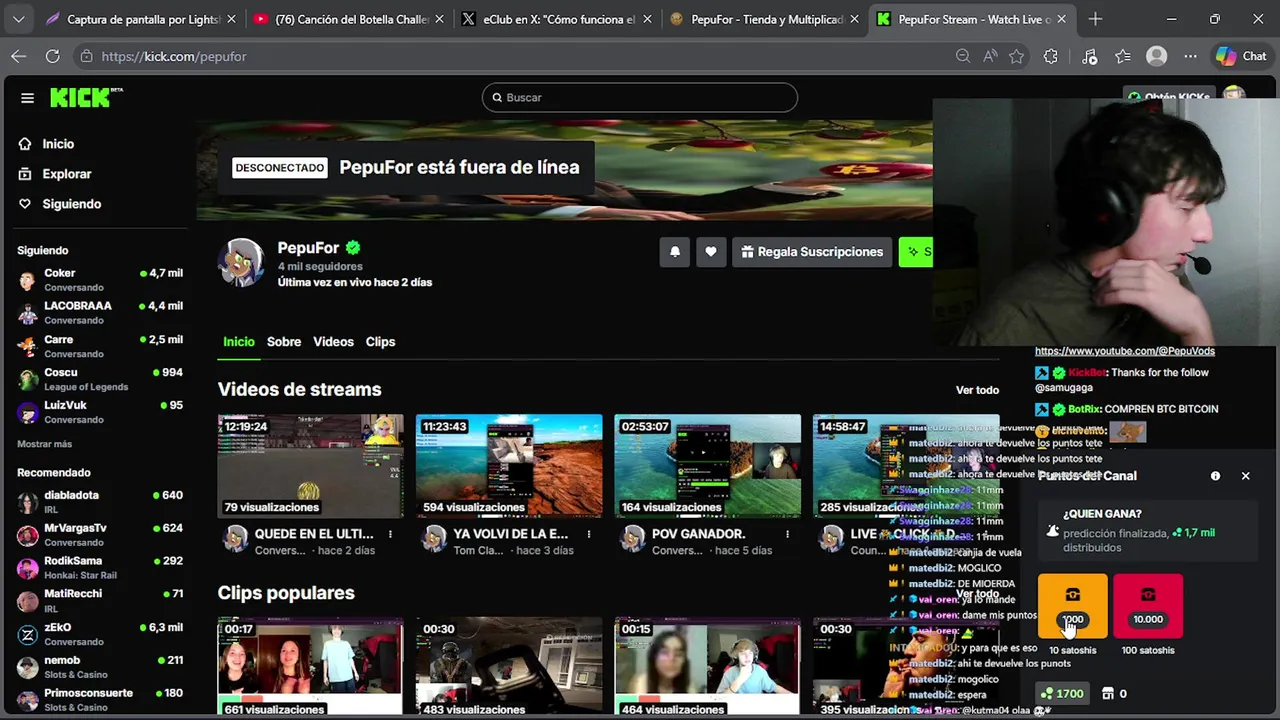
Task: Open Copilot Chat button
Action: pos(1241,56)
